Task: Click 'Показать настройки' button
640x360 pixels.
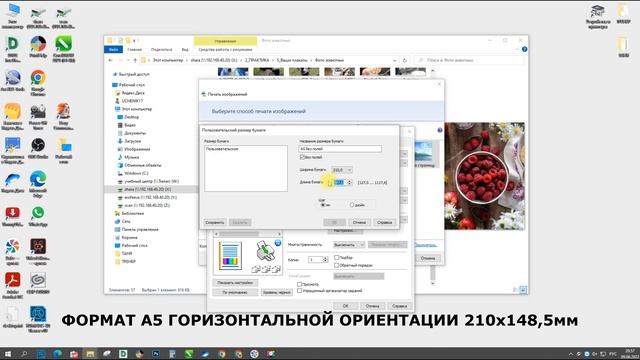Action: pos(235,282)
